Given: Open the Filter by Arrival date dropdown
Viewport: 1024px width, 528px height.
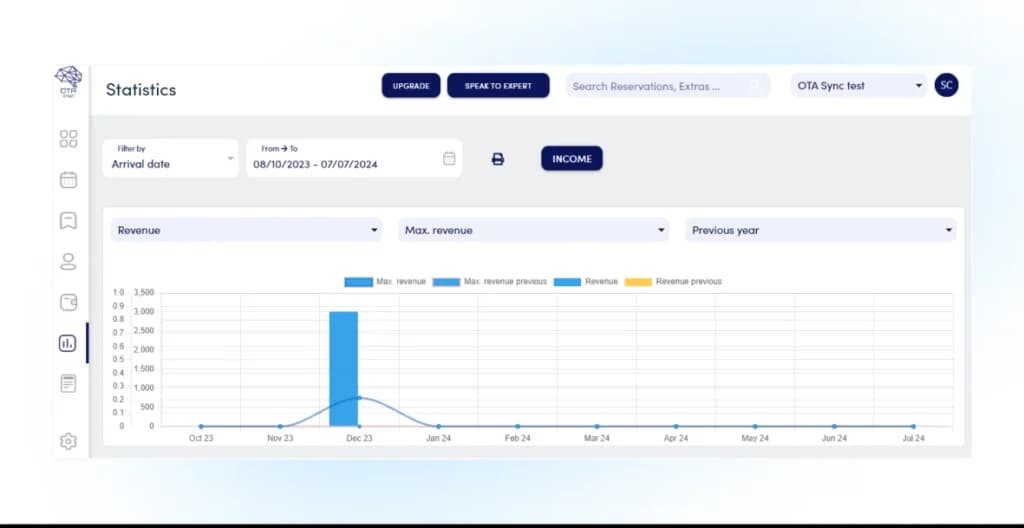Looking at the screenshot, I should click(170, 157).
